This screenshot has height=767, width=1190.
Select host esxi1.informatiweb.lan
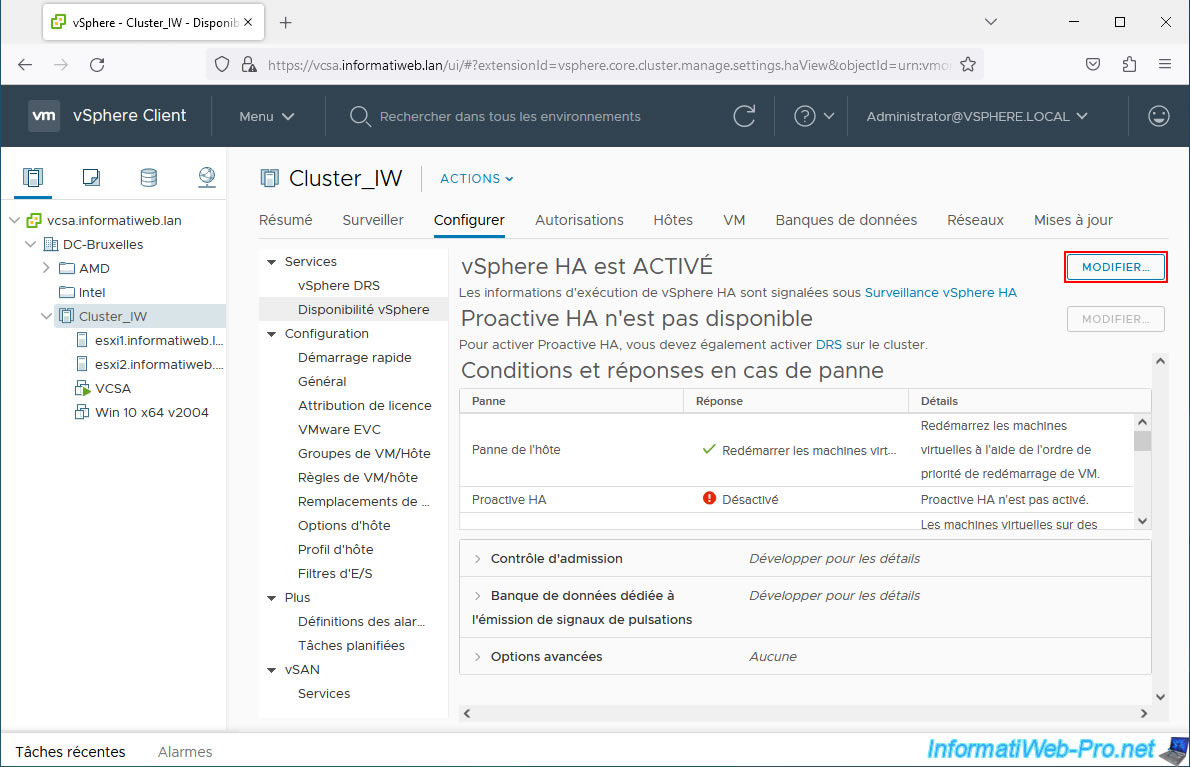point(158,341)
